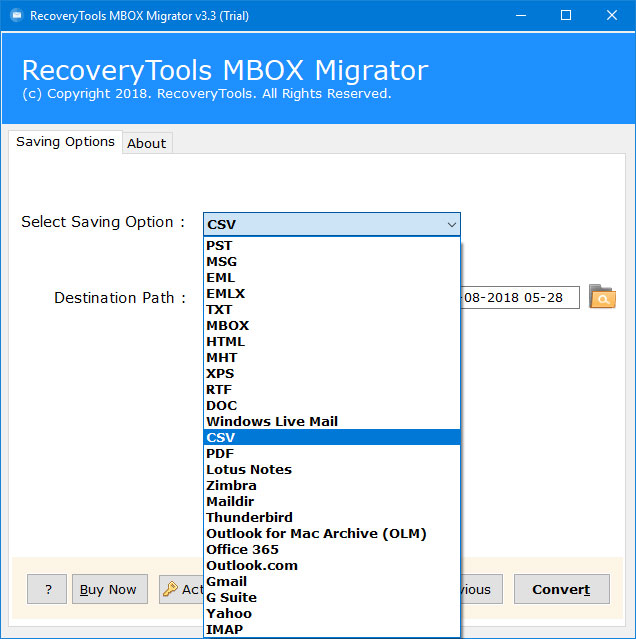Click the key icon on Activate button
Screen dimensions: 636x639
pos(170,589)
